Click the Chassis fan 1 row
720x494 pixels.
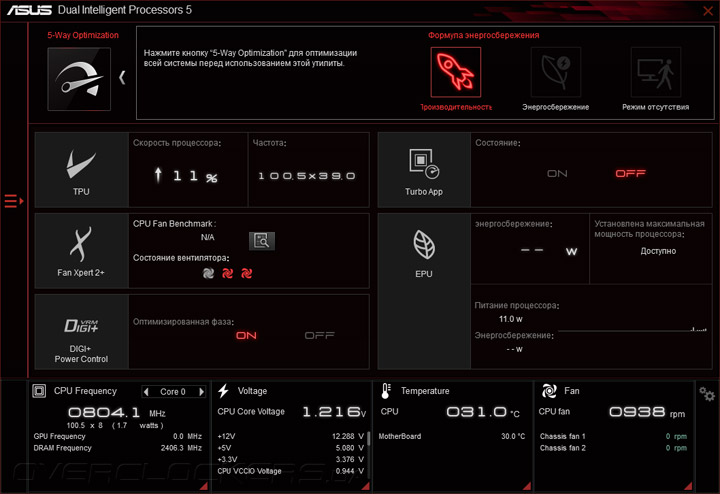[x=613, y=436]
